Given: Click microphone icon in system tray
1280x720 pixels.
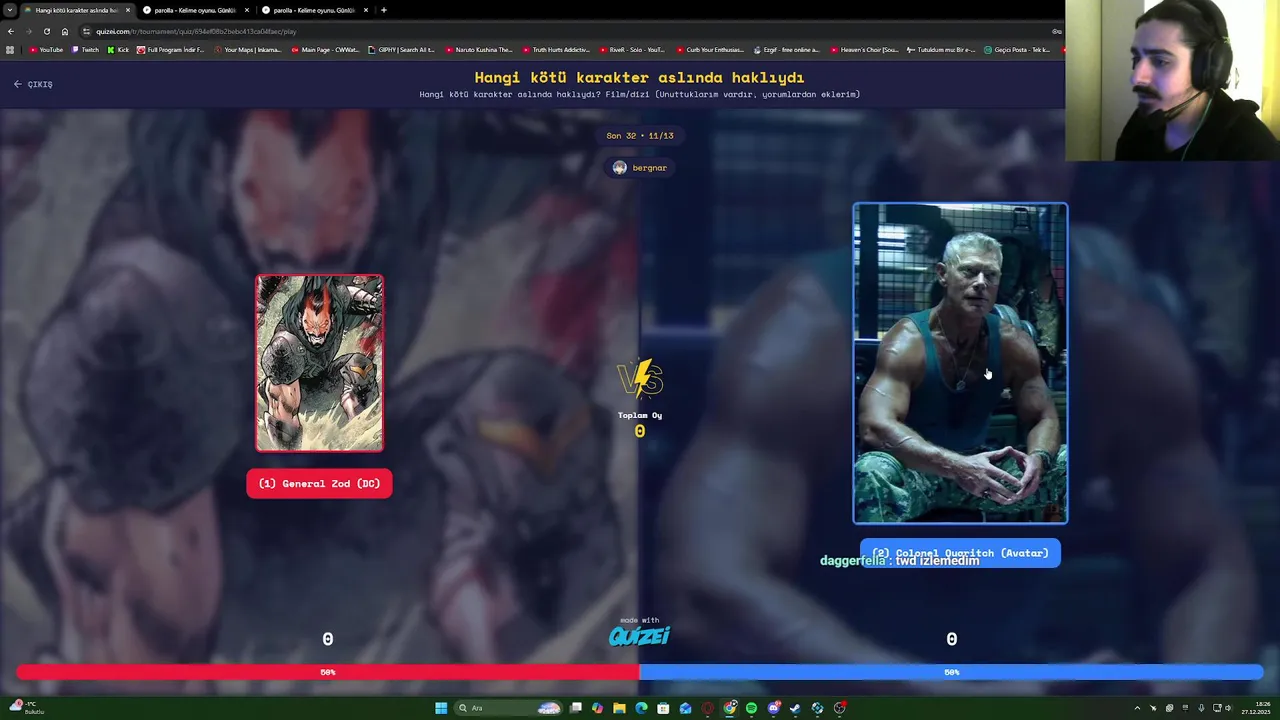Looking at the screenshot, I should (x=1201, y=708).
